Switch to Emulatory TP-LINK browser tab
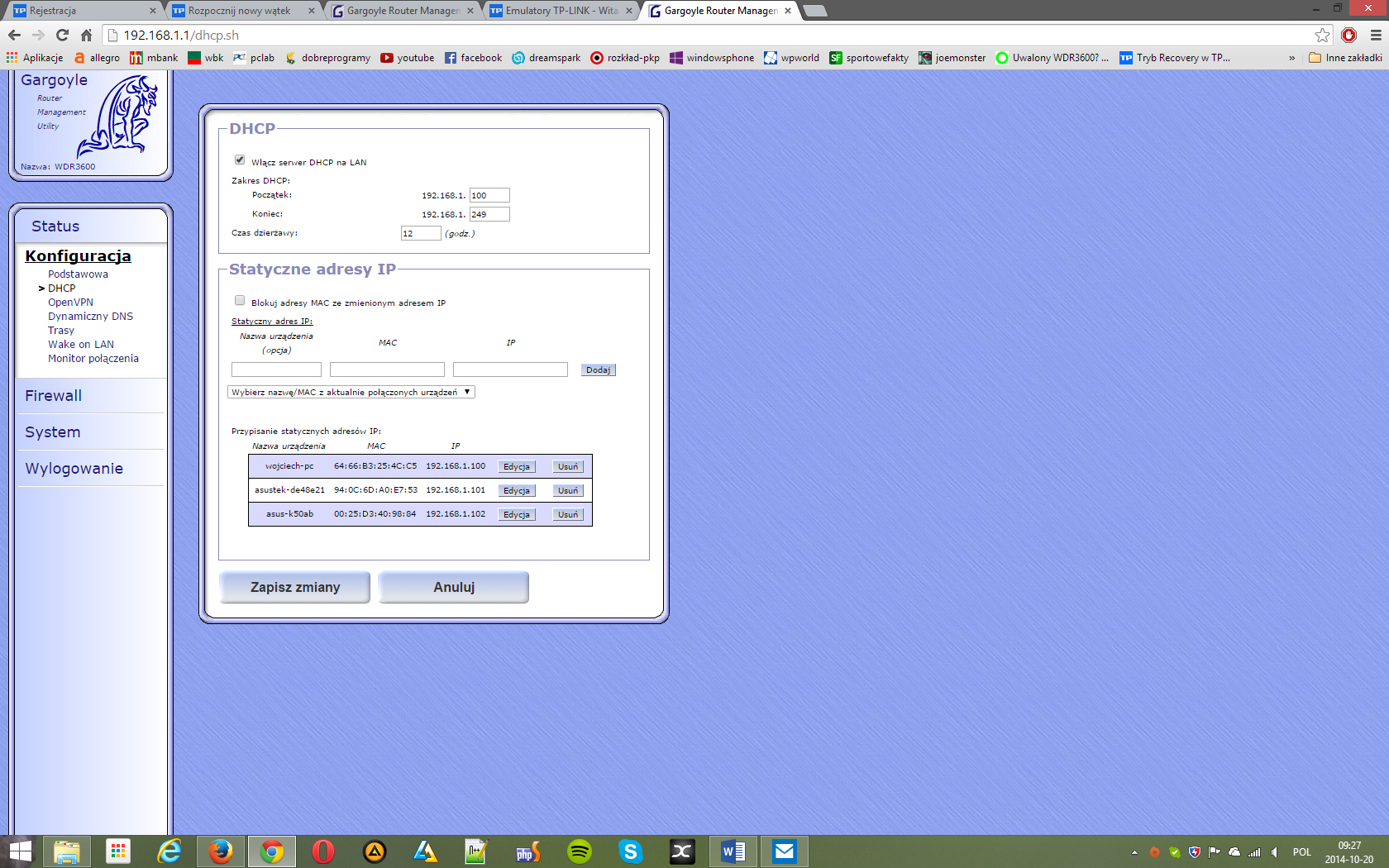This screenshot has width=1389, height=868. point(561,11)
